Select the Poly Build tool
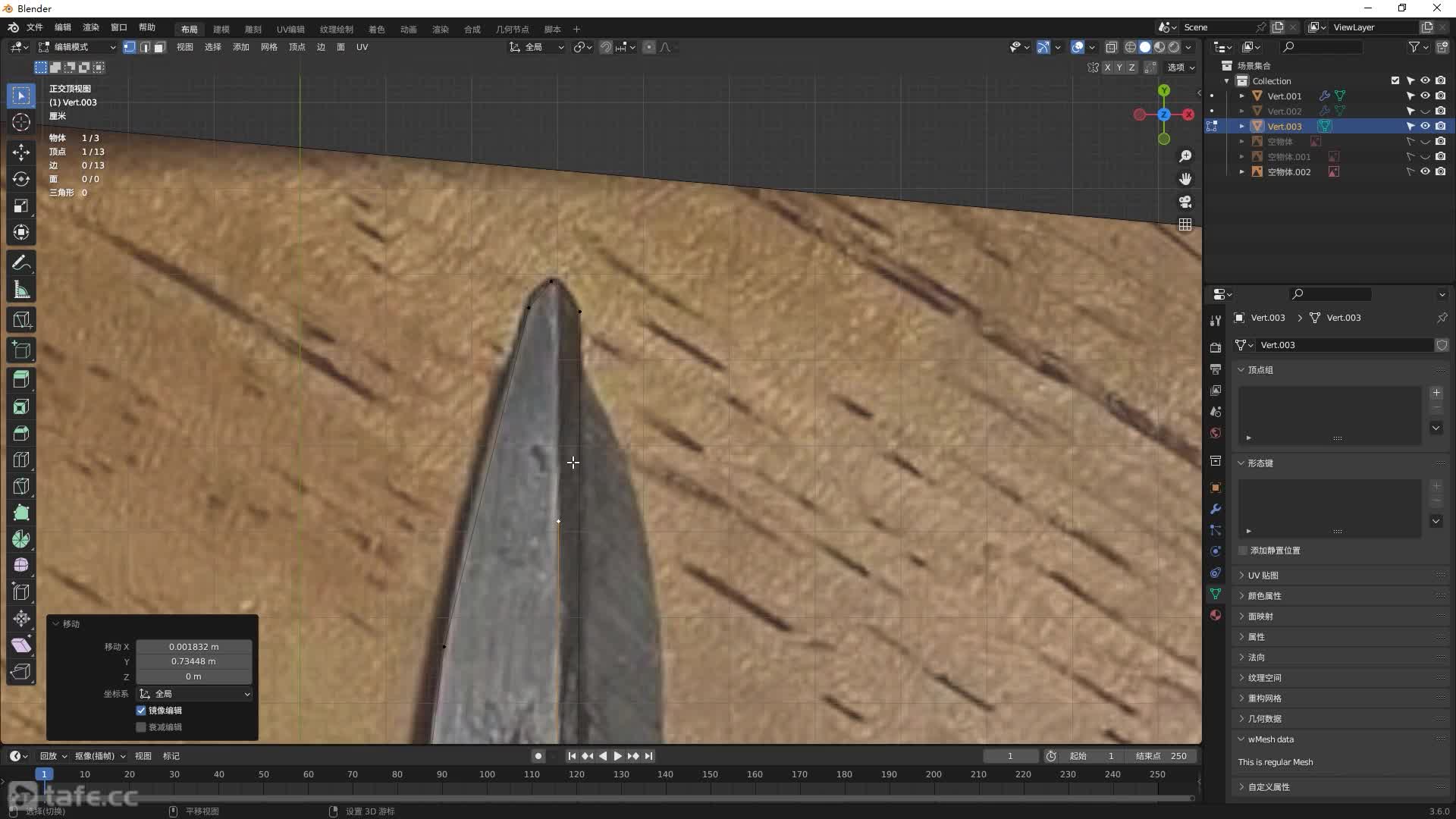 (x=21, y=513)
